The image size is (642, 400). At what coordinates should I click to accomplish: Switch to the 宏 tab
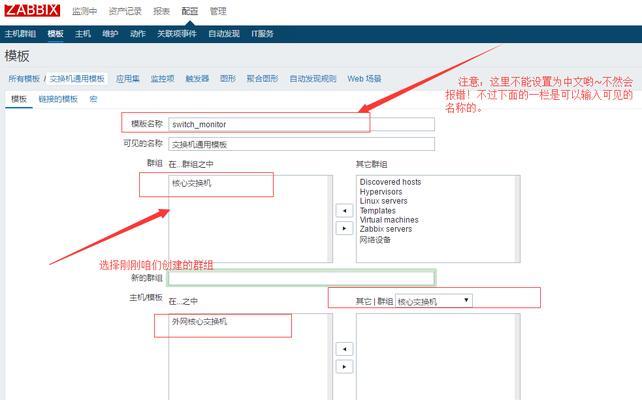pyautogui.click(x=93, y=99)
